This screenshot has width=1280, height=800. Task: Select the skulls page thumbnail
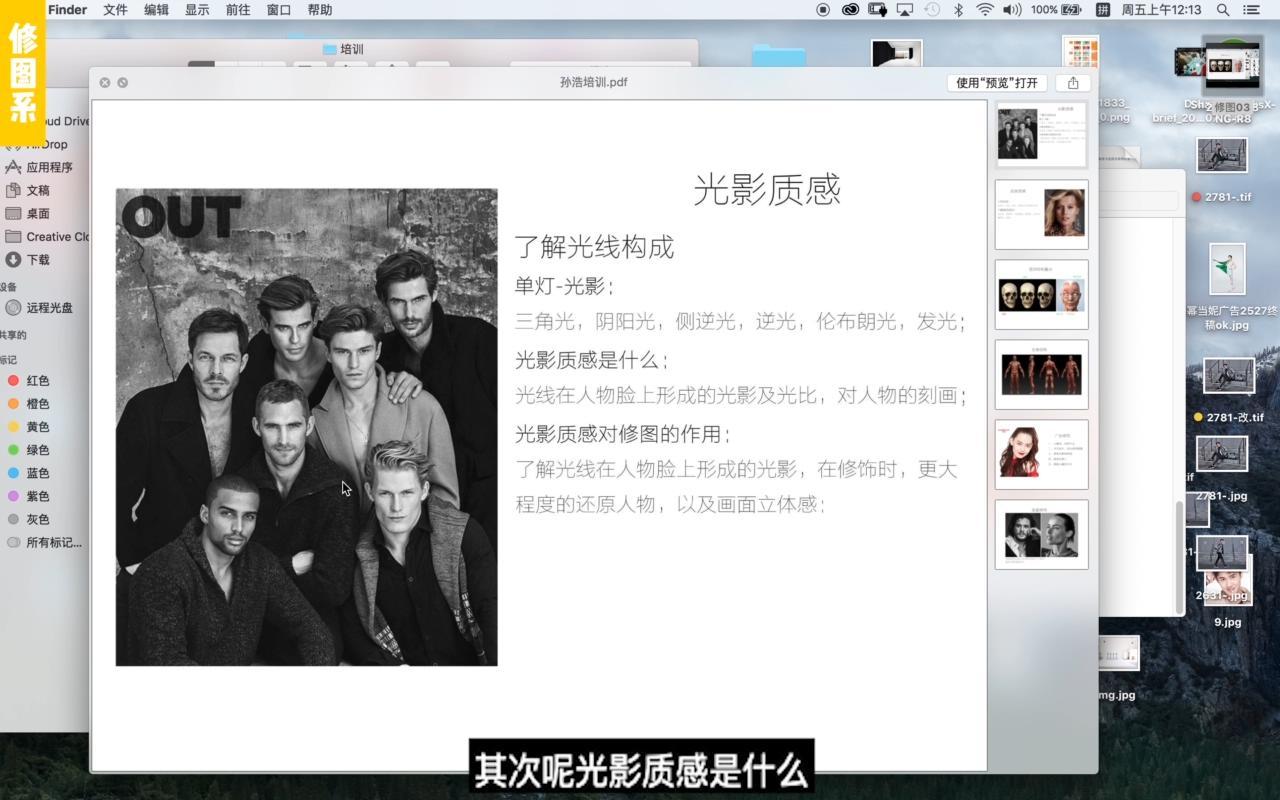(1042, 295)
